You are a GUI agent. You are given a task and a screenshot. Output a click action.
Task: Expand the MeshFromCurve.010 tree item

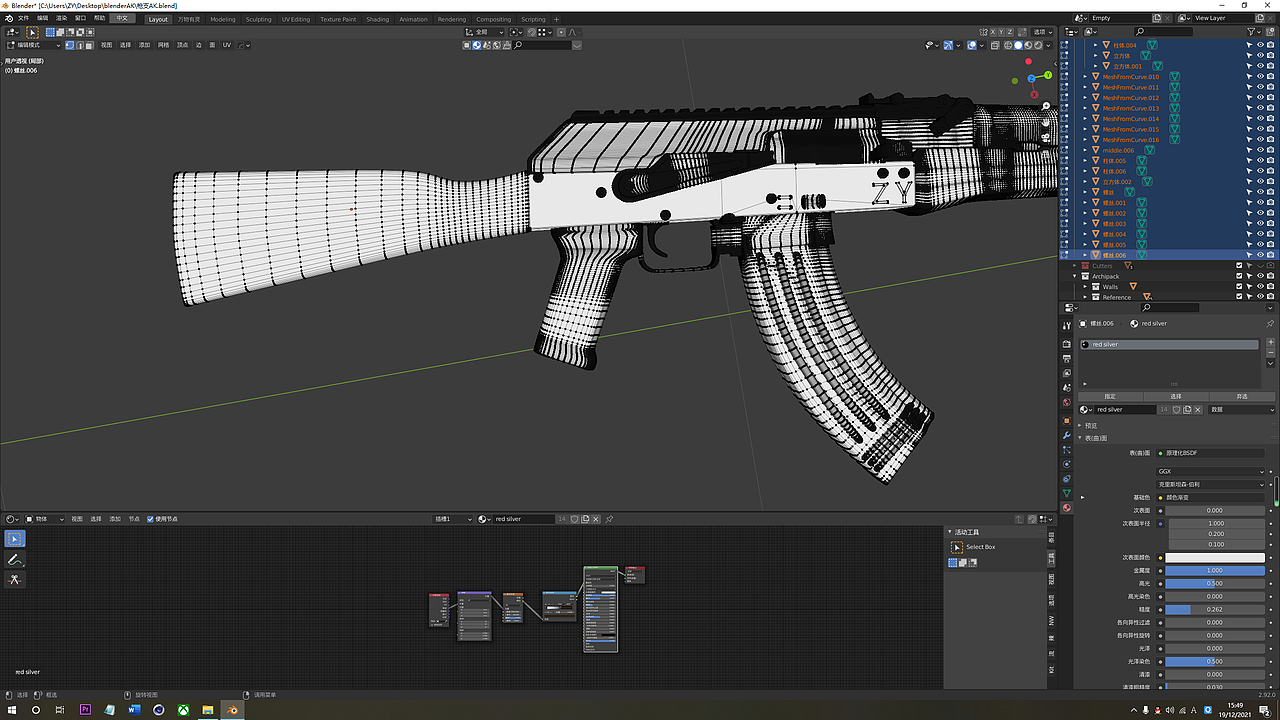tap(1084, 76)
